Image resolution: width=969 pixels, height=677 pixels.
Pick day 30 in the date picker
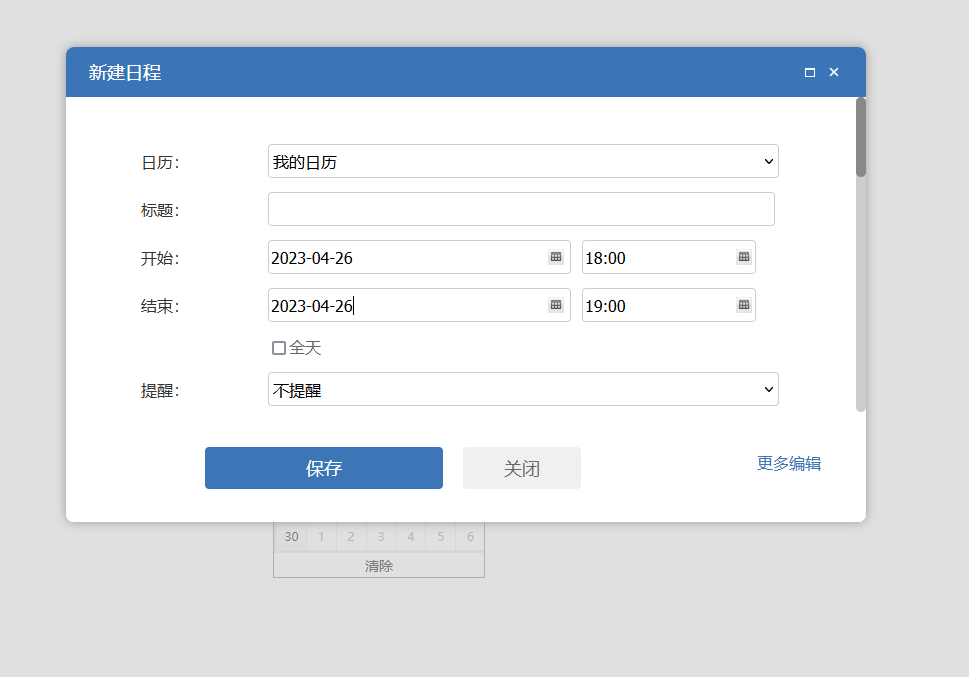pyautogui.click(x=291, y=537)
